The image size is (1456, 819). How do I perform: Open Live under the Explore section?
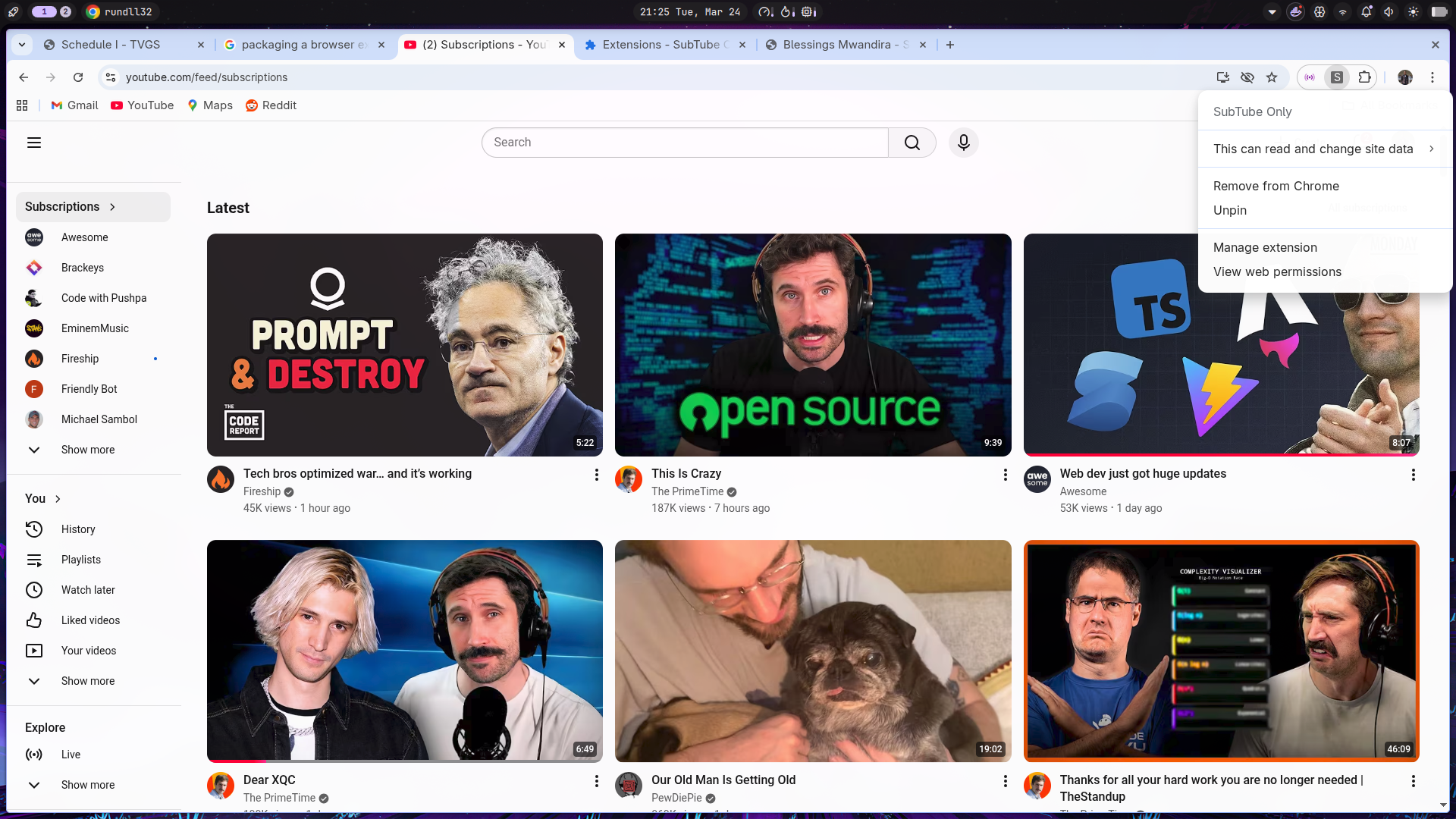tap(71, 755)
